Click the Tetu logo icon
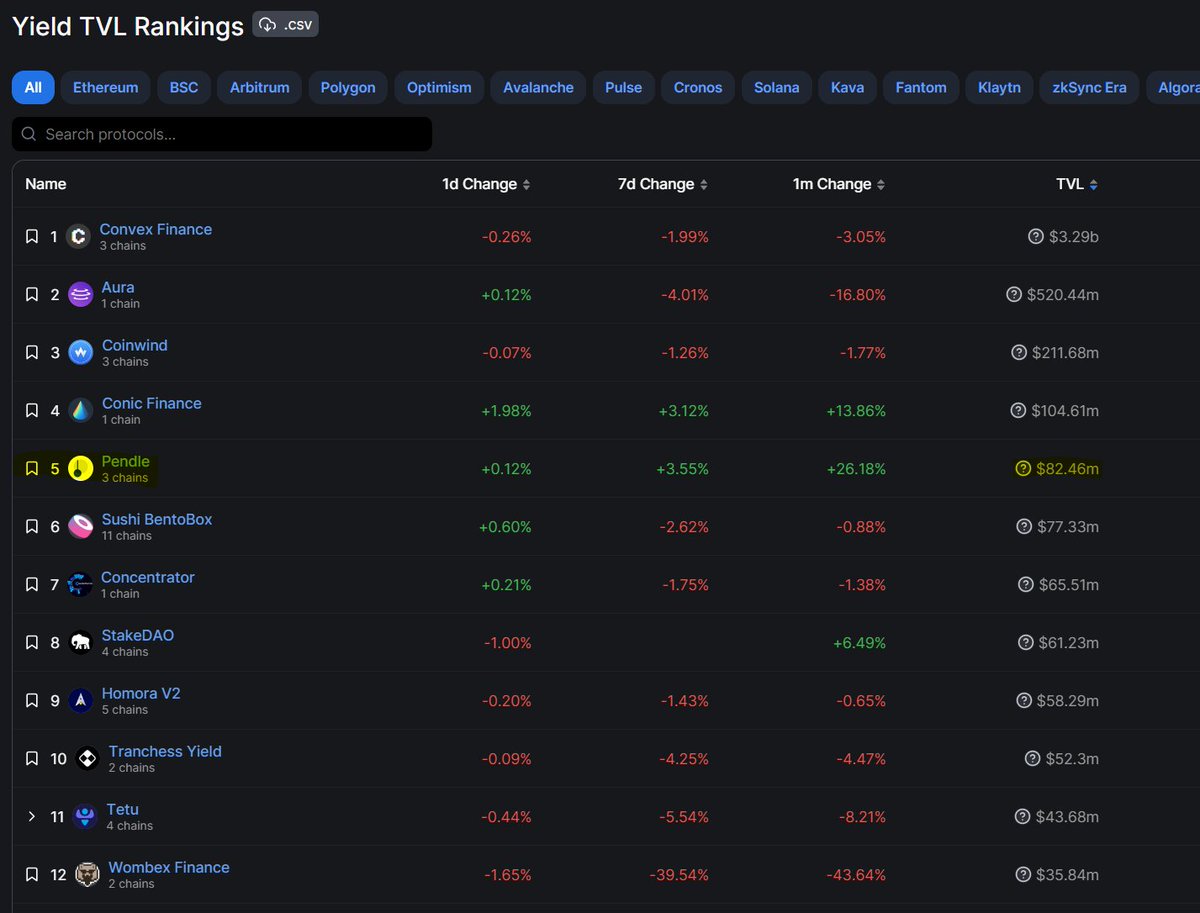Screen dimensions: 1200x913 (x=86, y=817)
